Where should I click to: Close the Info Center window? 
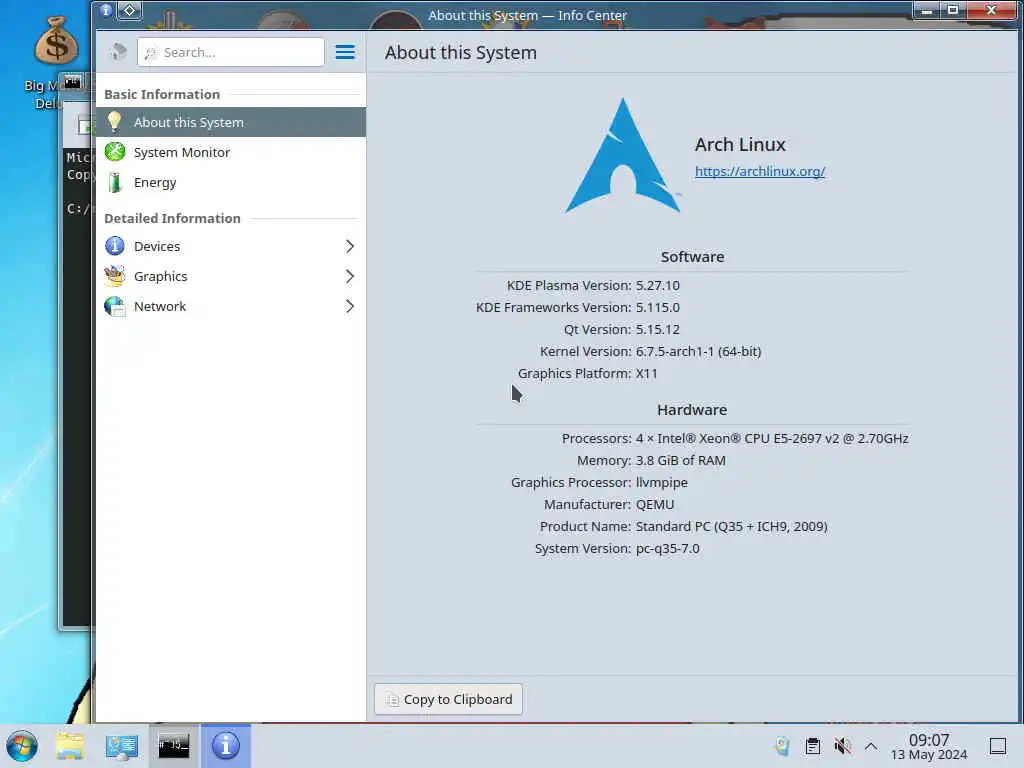coord(991,10)
